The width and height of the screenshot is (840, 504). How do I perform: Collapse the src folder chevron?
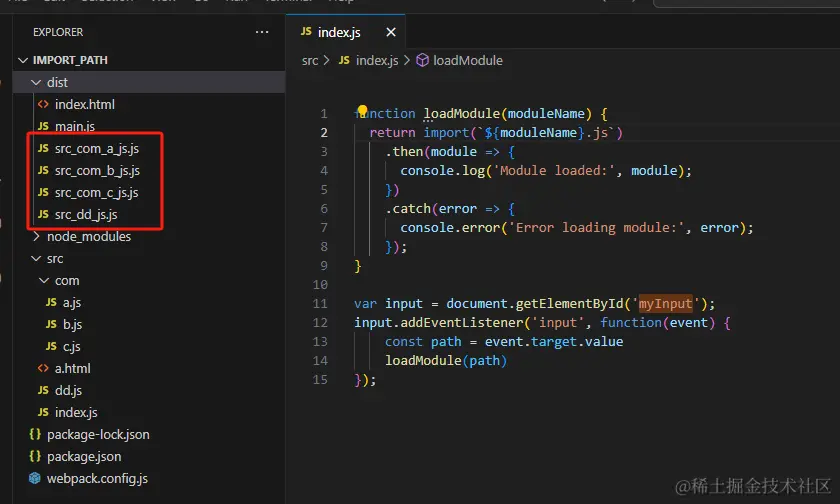(36, 258)
